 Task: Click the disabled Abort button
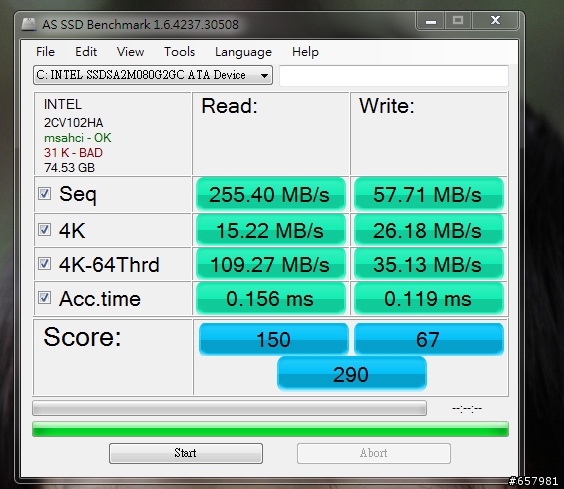tap(374, 453)
